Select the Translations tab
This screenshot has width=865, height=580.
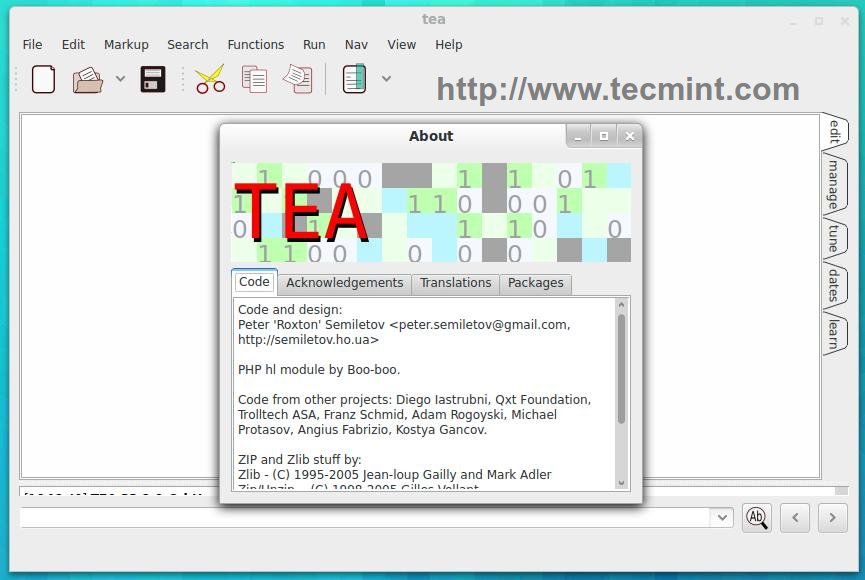tap(455, 283)
